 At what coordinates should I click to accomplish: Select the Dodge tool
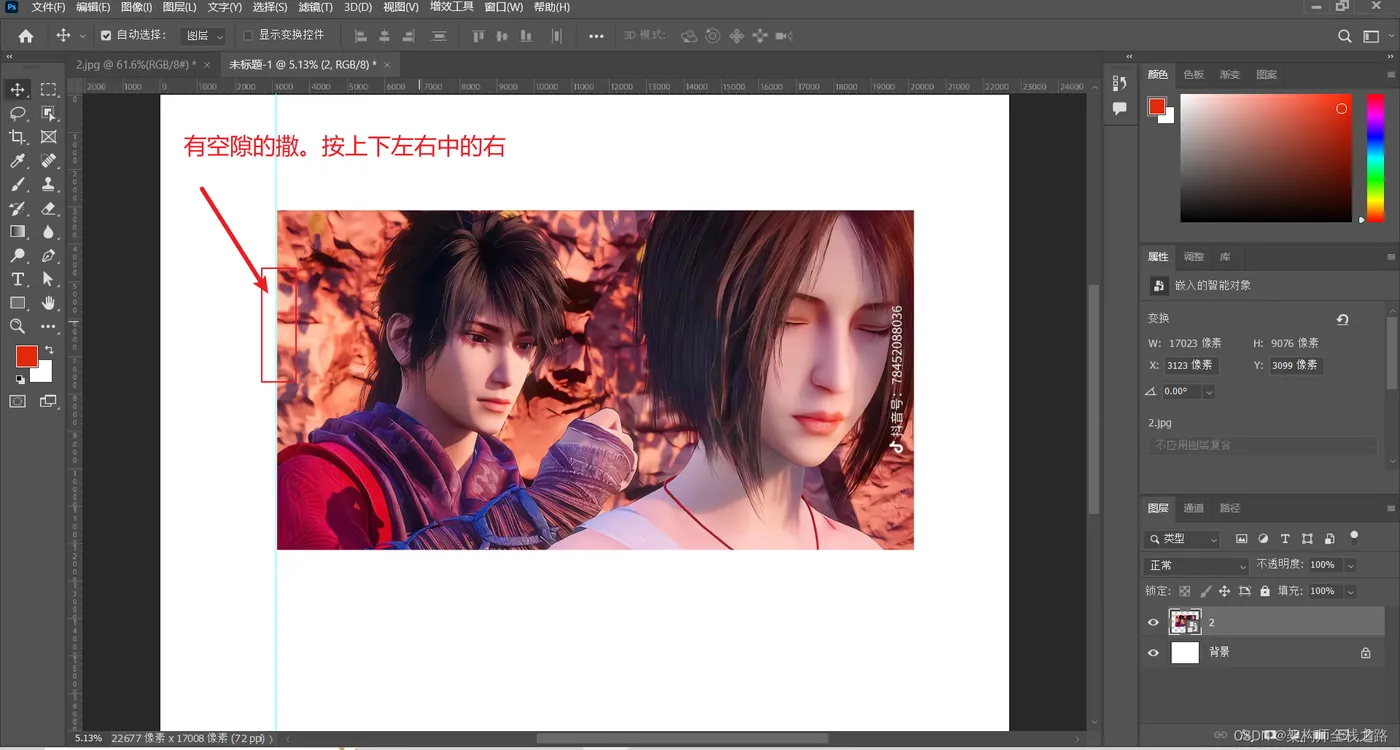pos(18,256)
